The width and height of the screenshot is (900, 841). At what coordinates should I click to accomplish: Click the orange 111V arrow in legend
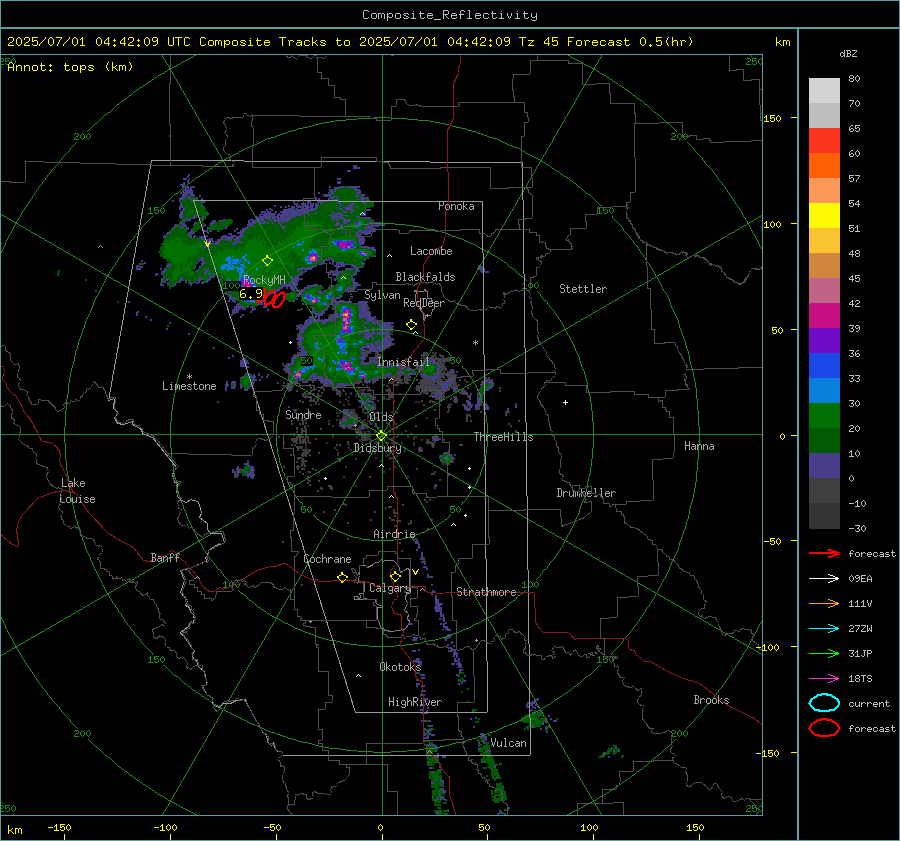tap(824, 603)
